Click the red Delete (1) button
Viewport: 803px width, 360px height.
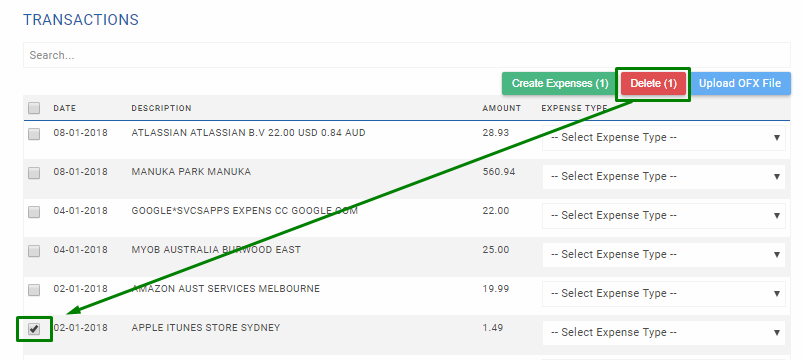click(x=653, y=83)
